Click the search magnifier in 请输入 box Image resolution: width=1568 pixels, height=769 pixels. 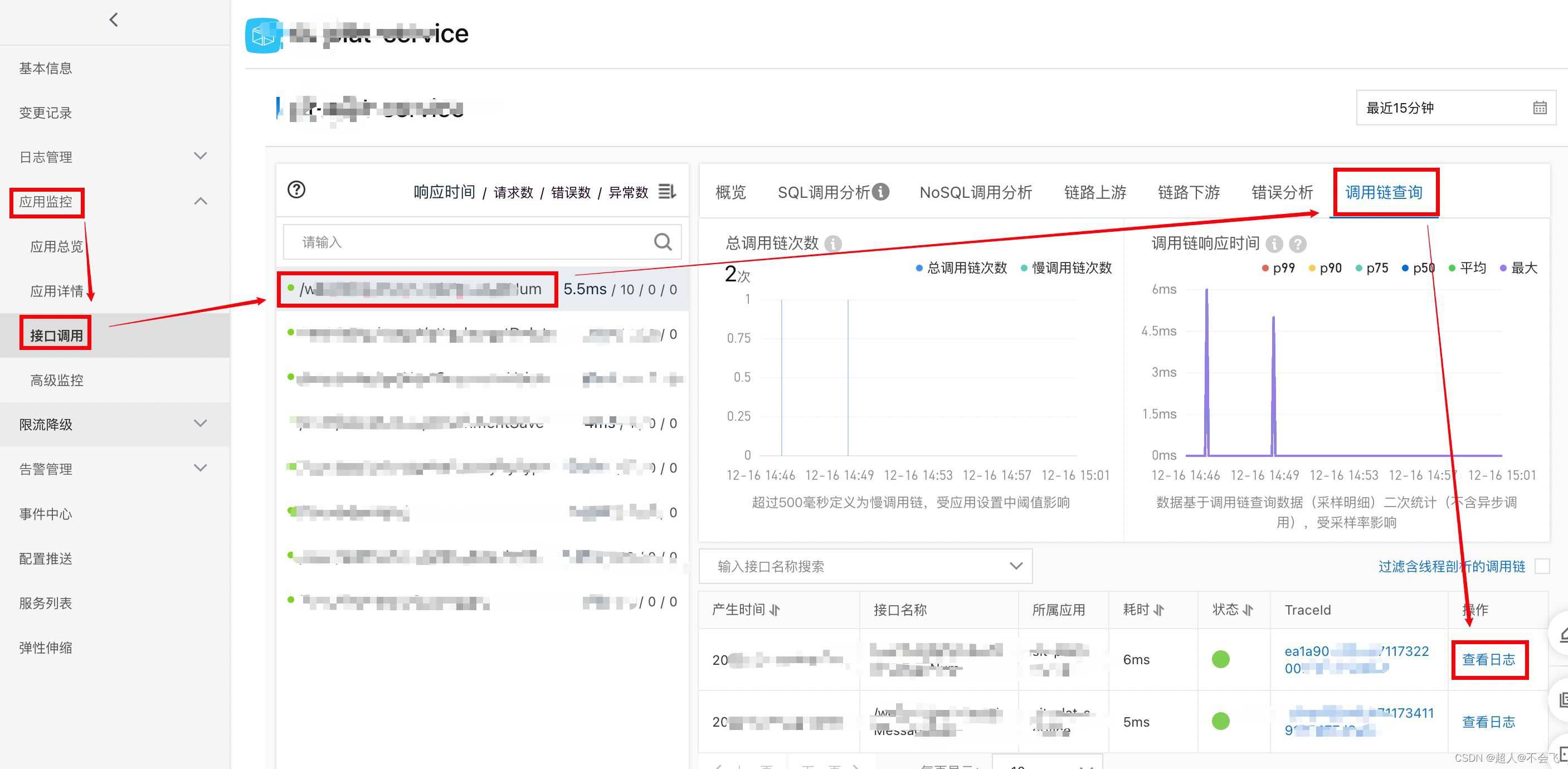(663, 242)
